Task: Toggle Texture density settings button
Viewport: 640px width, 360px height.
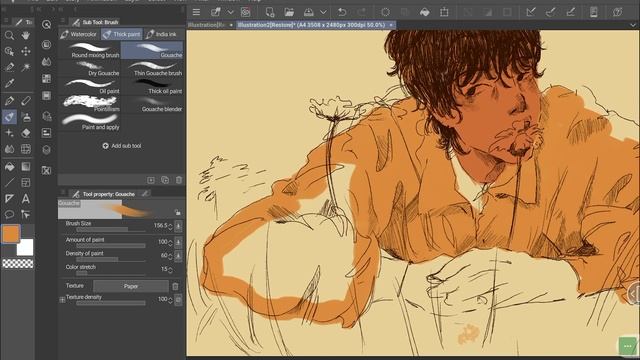Action: 178,300
